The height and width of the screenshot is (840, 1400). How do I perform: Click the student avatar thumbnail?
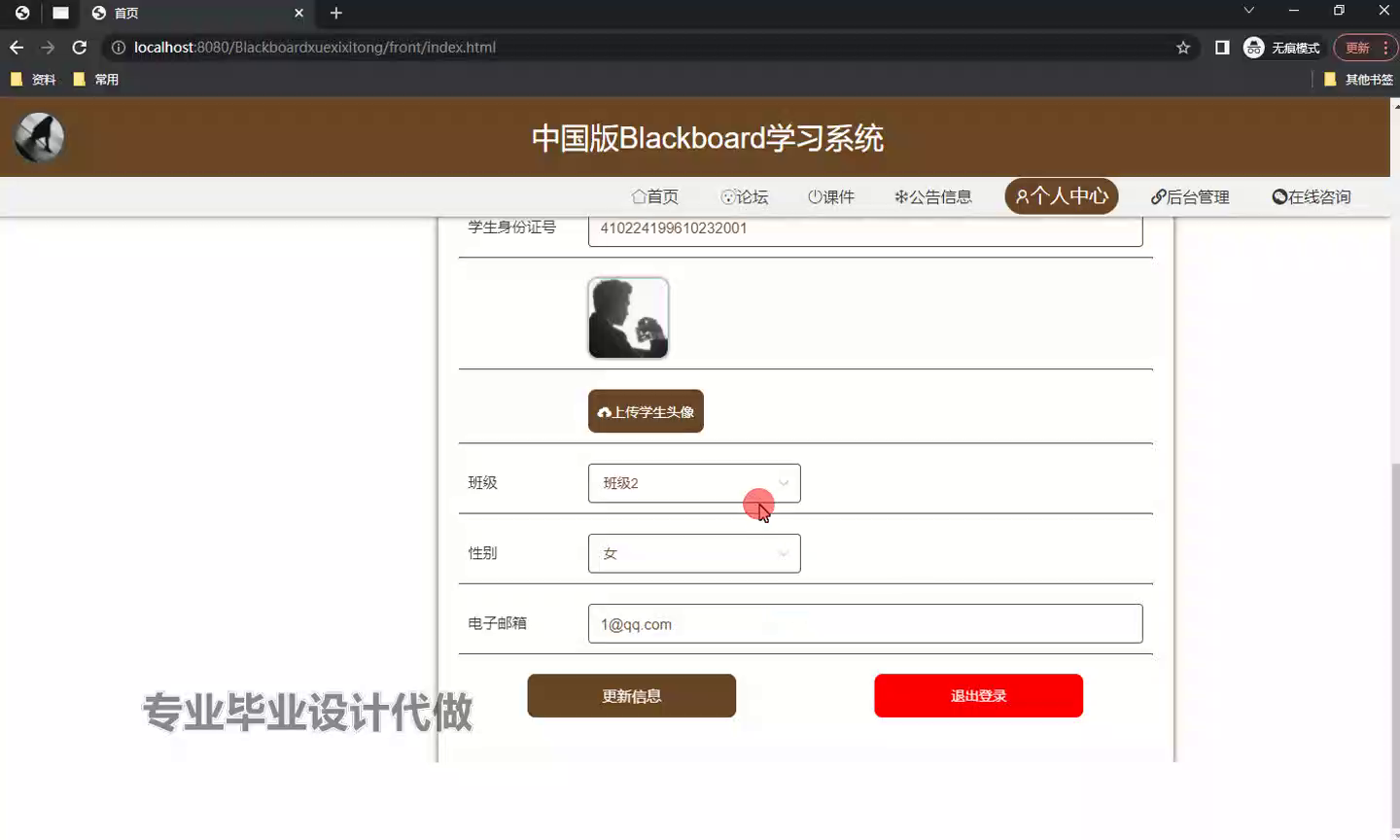628,318
